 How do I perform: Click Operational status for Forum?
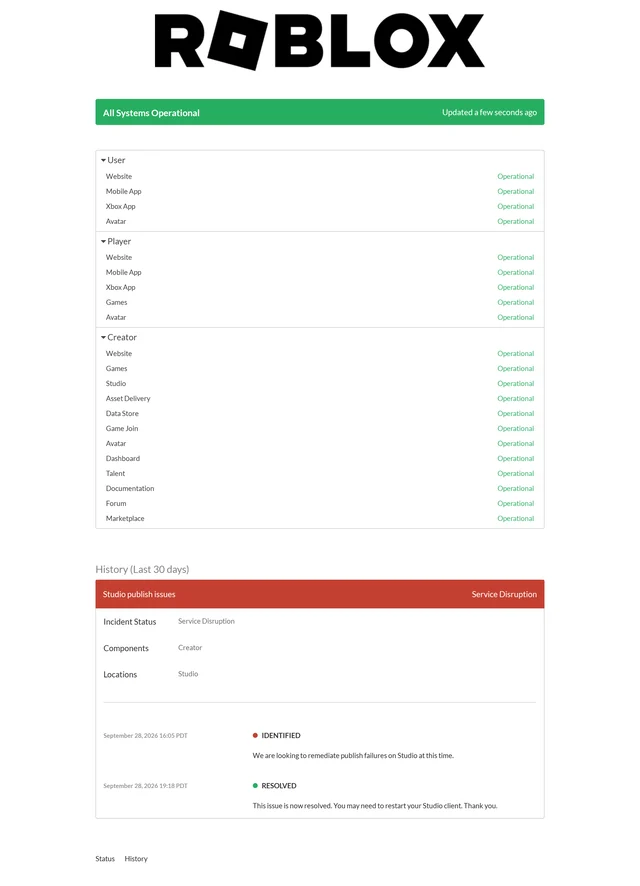coord(516,503)
